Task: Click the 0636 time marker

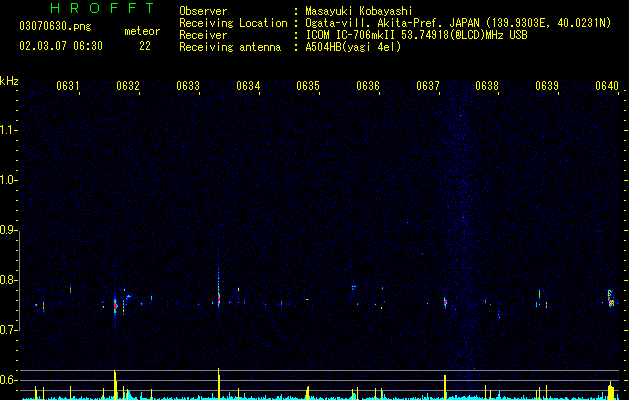Action: pyautogui.click(x=368, y=85)
